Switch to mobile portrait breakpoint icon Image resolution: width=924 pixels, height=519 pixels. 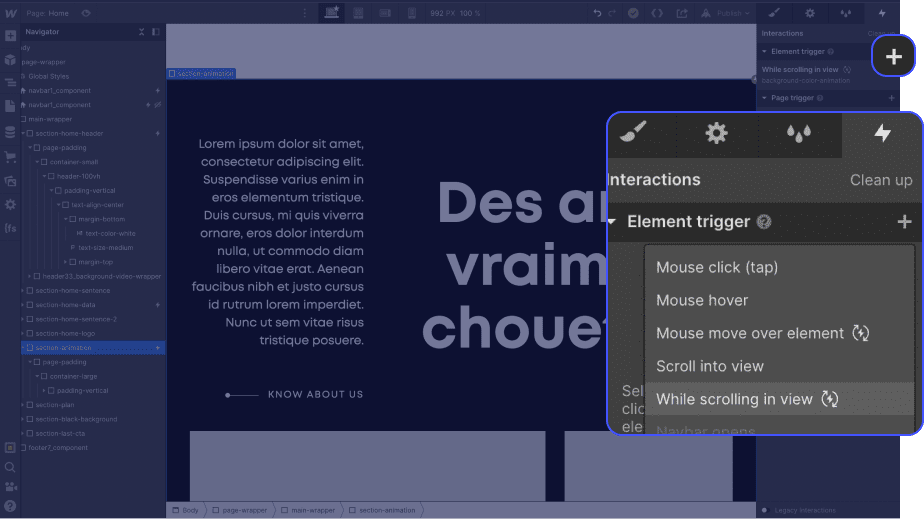pos(411,13)
